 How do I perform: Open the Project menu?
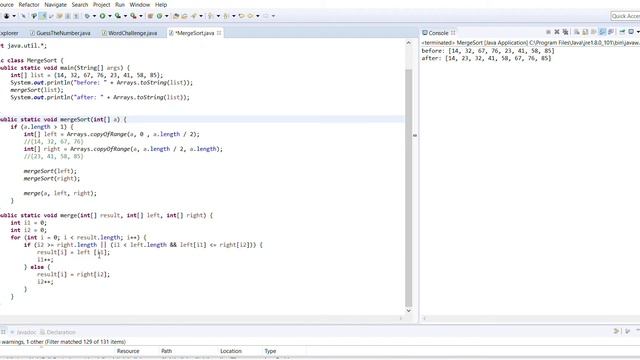pos(102,4)
